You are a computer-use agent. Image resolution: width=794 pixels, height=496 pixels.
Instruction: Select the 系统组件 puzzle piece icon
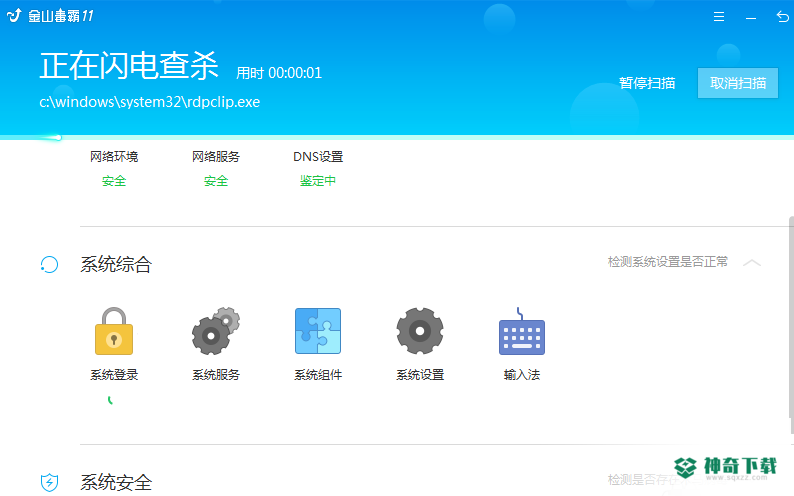(318, 331)
